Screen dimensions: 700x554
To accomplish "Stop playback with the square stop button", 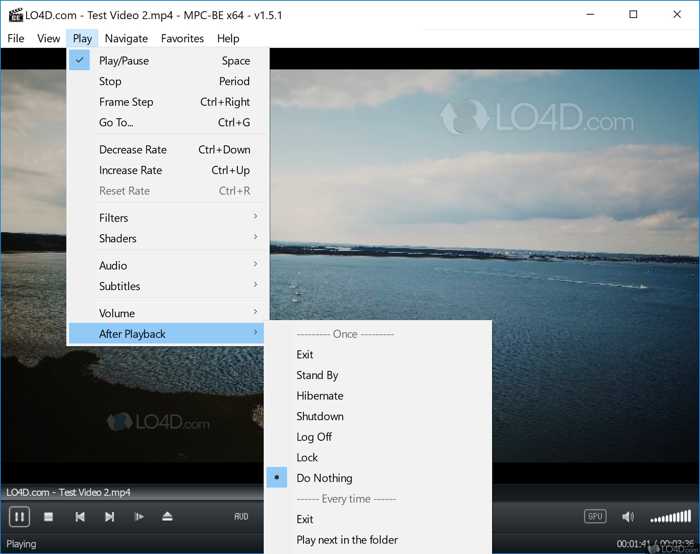I will click(49, 517).
